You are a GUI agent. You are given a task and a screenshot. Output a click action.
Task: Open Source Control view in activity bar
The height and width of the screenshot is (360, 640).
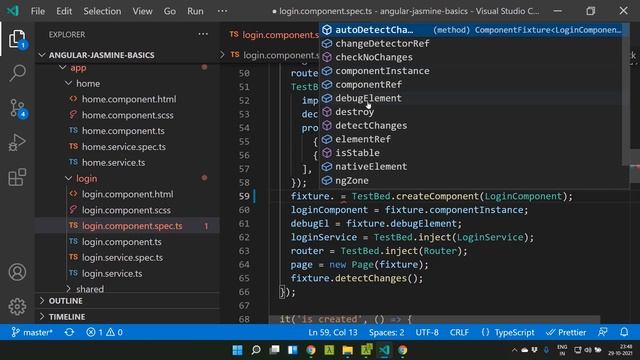[x=17, y=109]
